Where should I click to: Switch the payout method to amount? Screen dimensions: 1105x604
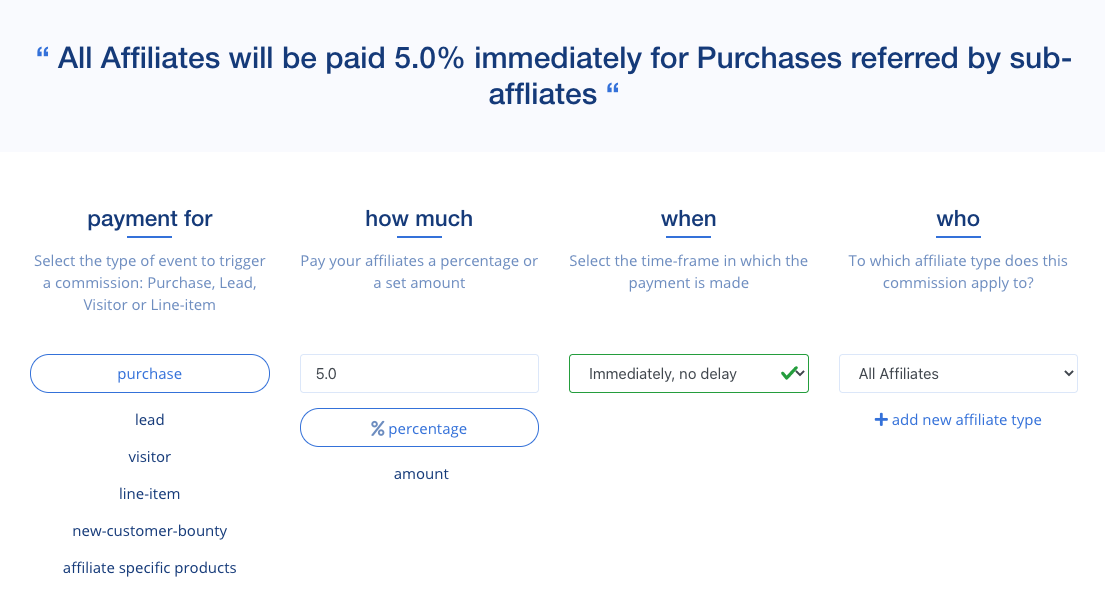(420, 473)
